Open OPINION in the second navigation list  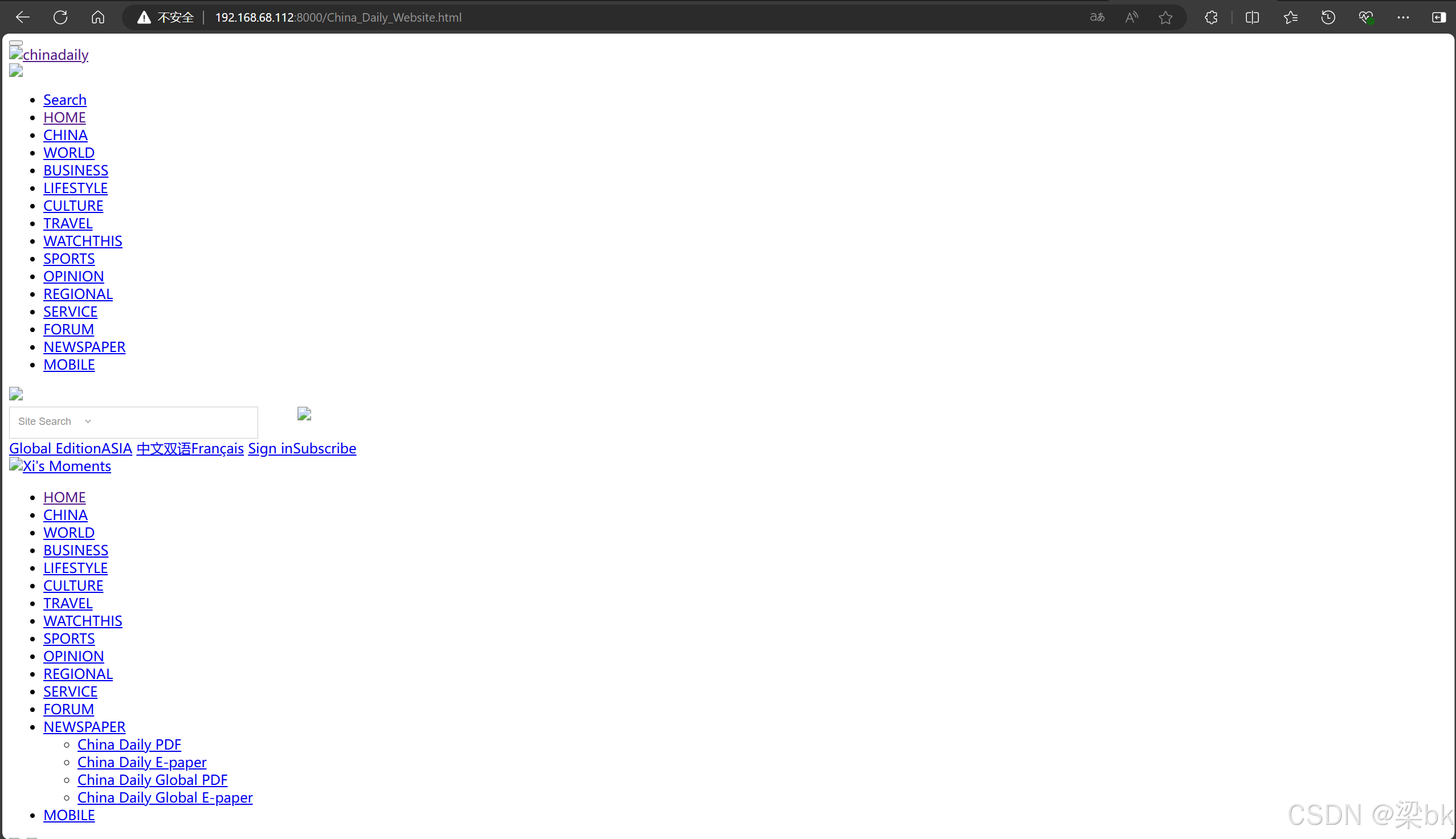point(73,656)
